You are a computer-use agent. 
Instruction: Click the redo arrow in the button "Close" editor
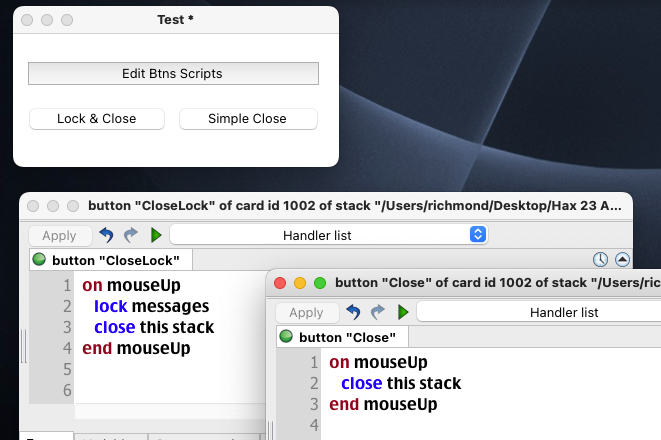pyautogui.click(x=377, y=313)
